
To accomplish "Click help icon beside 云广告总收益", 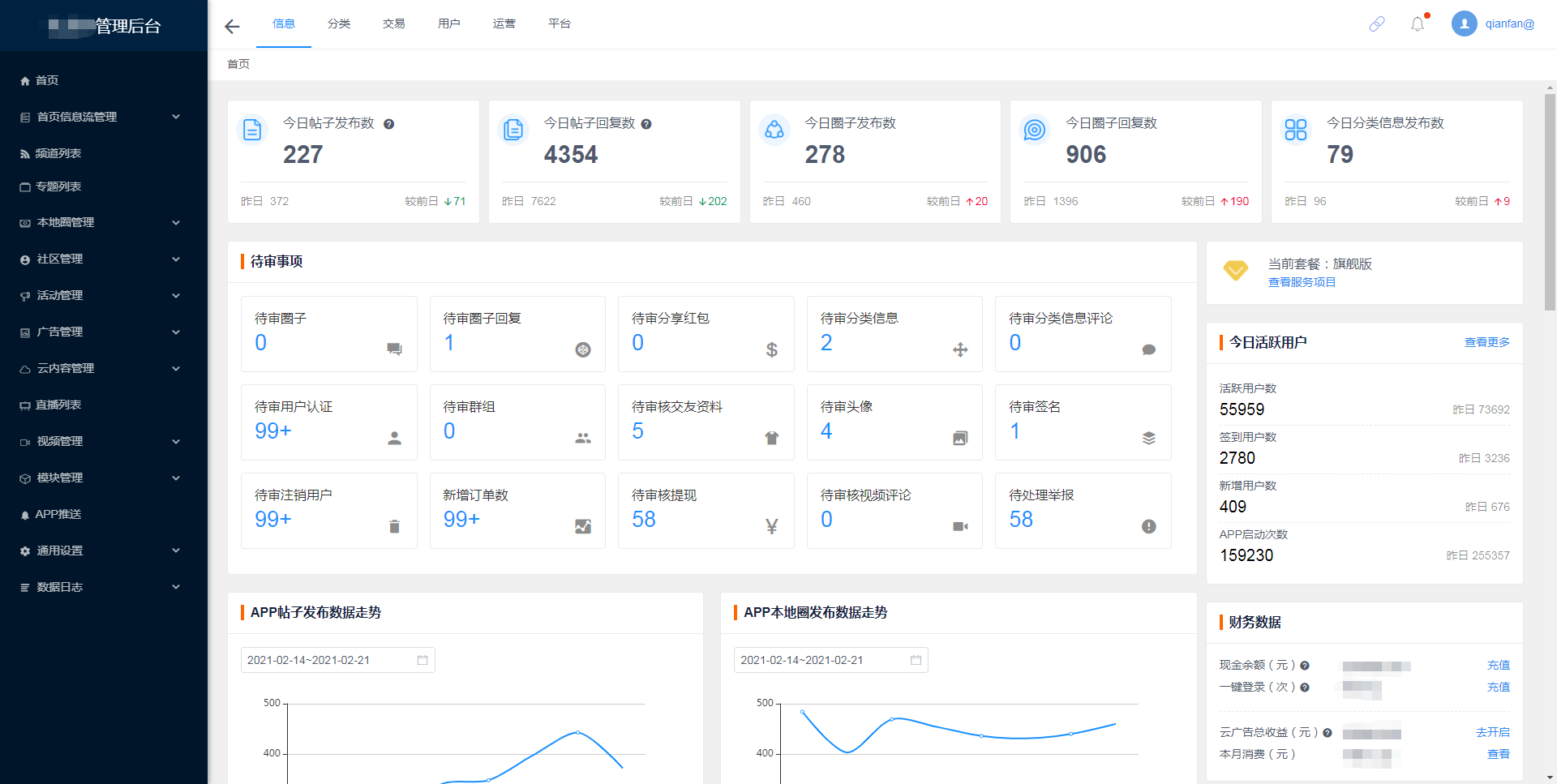I will coord(1328,733).
